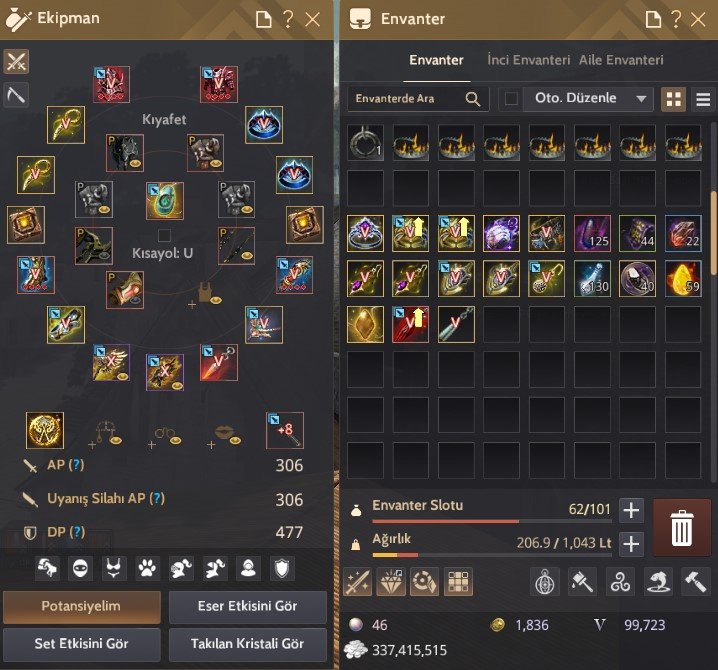
Task: Expand Envanter Slotu with plus button
Action: pos(631,510)
